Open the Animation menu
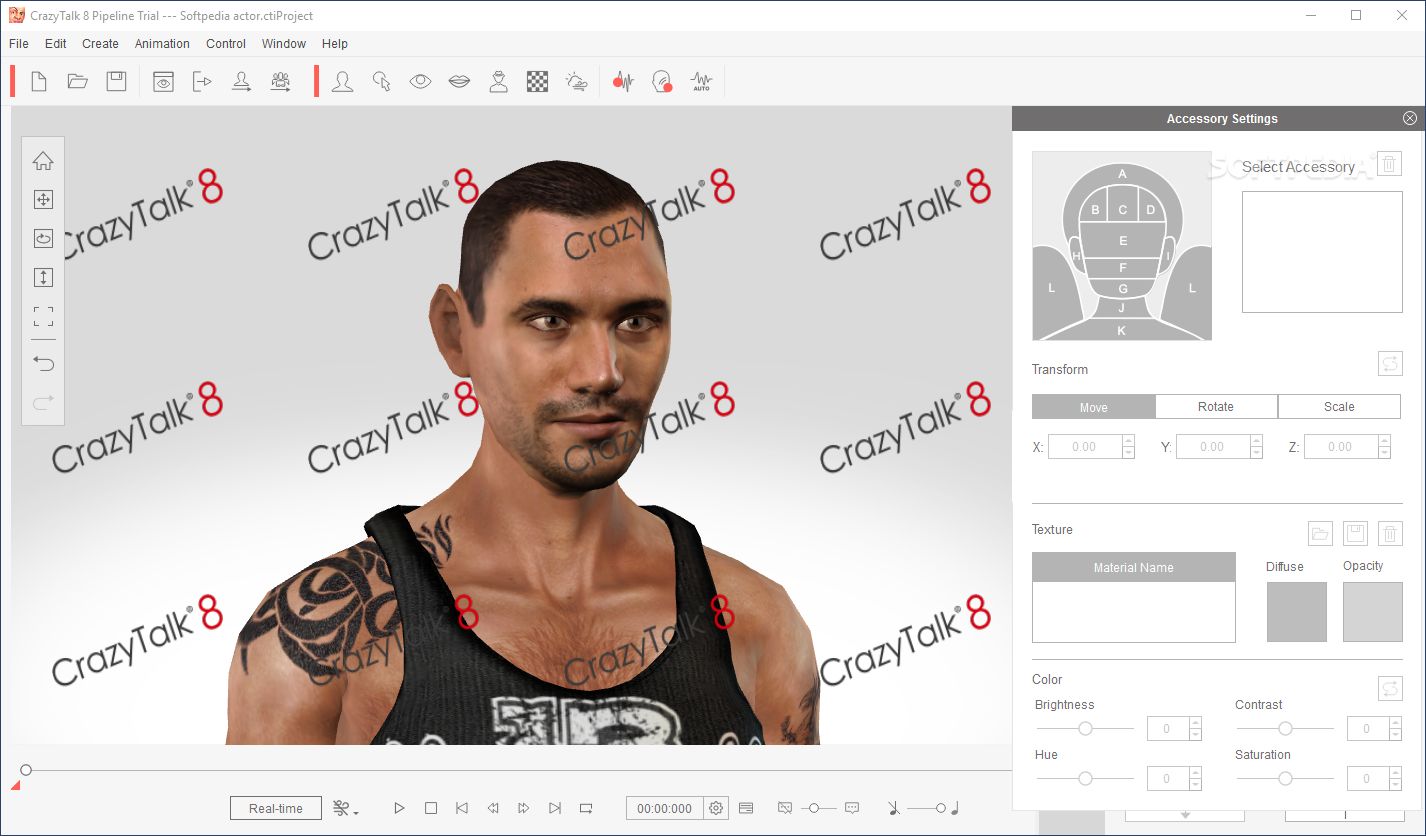 [x=162, y=43]
